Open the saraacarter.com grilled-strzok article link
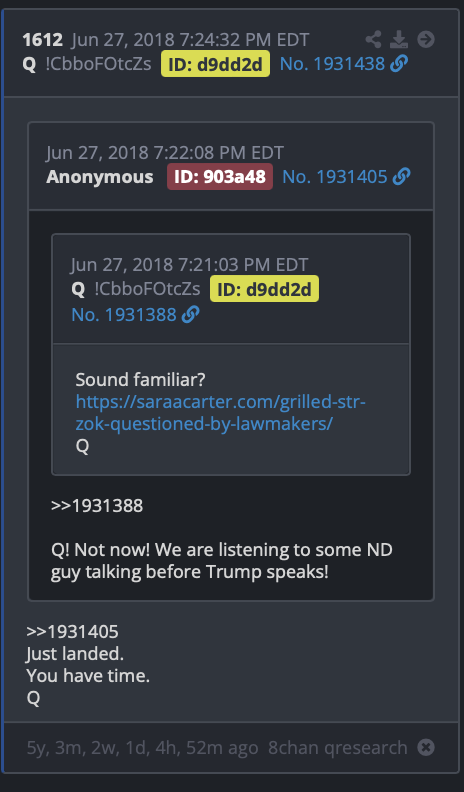The image size is (464, 792). [x=220, y=413]
